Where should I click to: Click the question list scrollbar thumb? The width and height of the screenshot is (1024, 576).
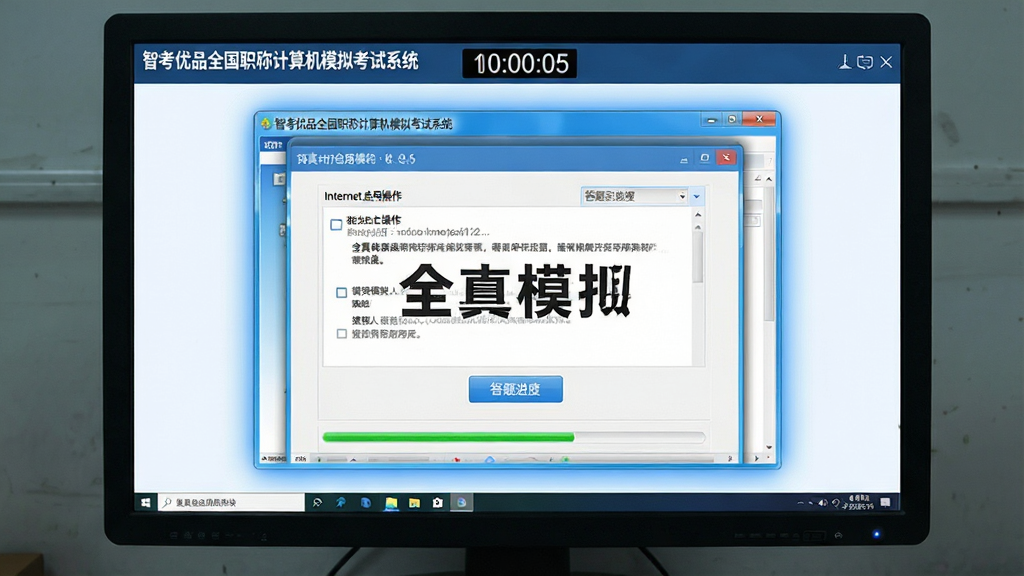698,258
